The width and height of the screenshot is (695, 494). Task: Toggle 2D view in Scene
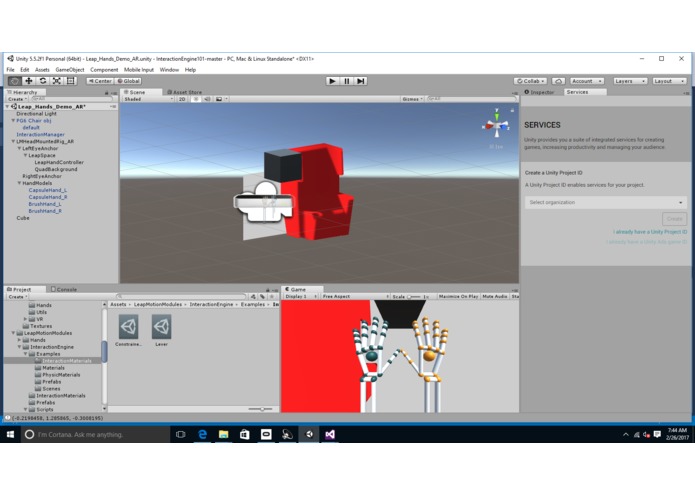(x=182, y=99)
